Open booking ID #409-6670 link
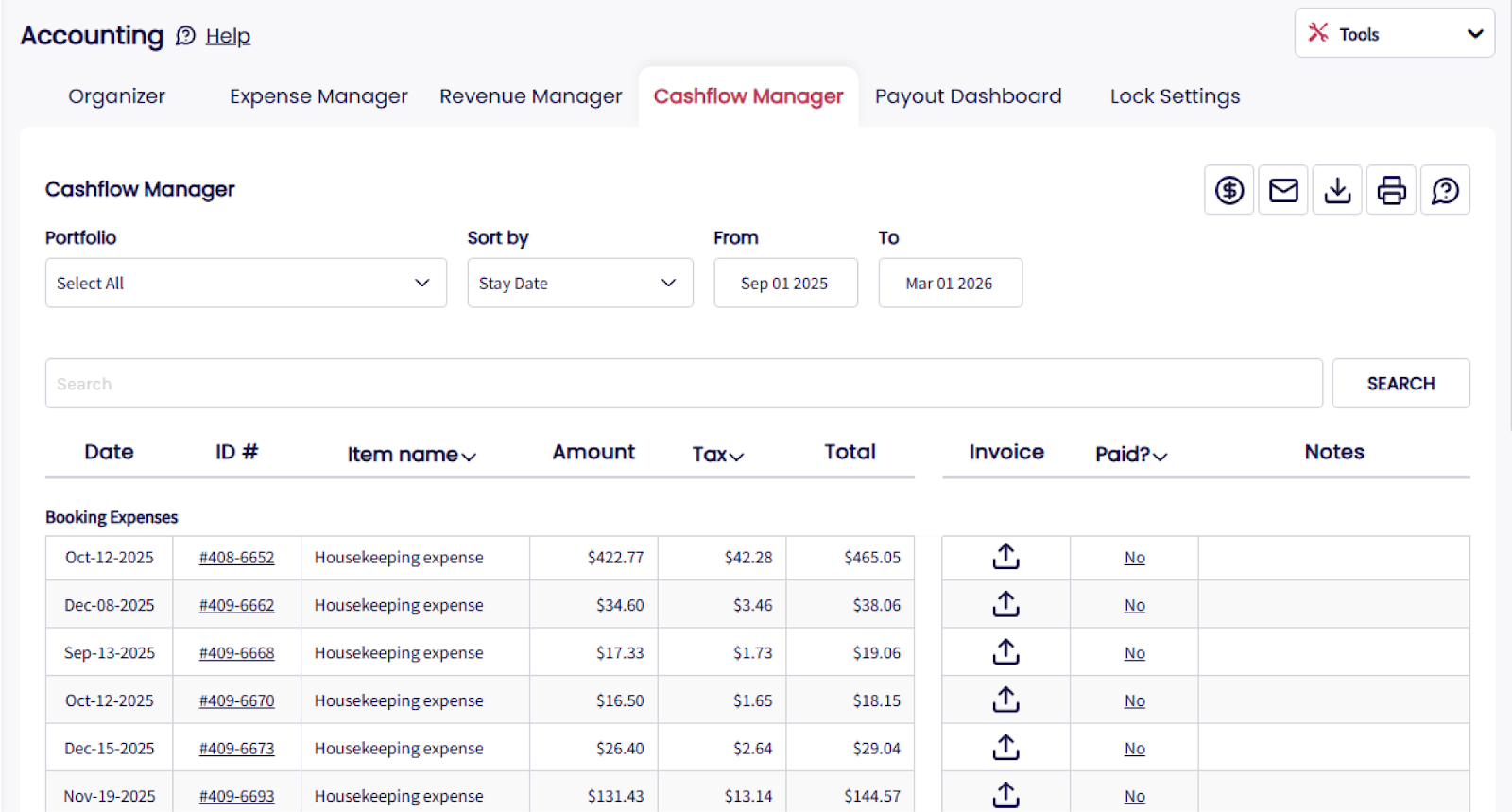The image size is (1512, 812). [x=236, y=700]
